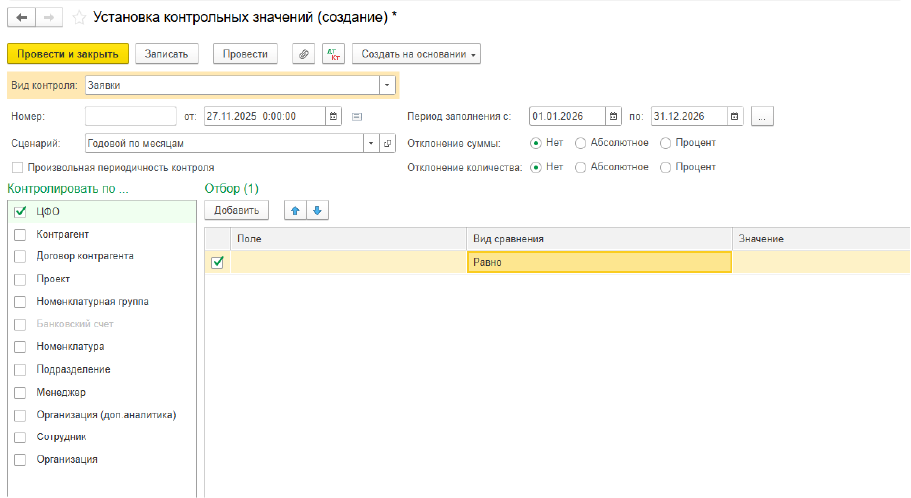Add a filter row with Добавить
Screen dimensions: 911x498
[x=236, y=210]
